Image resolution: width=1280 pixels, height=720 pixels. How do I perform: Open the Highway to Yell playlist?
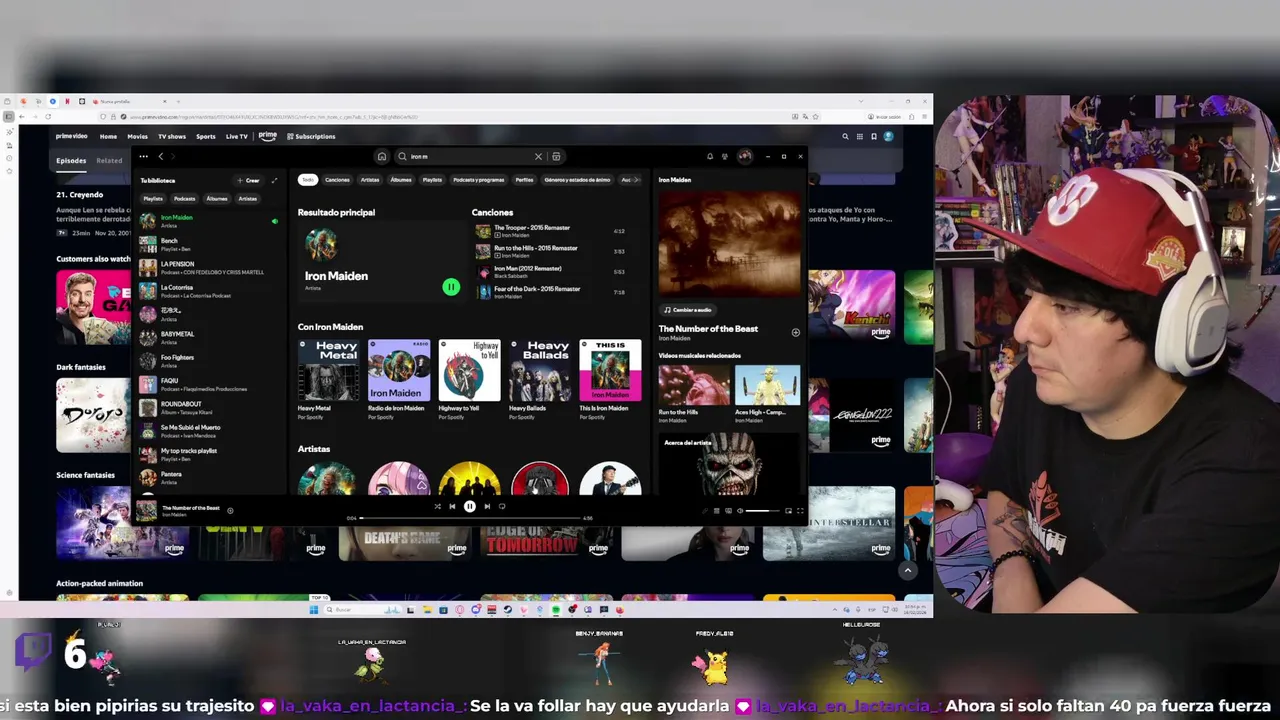click(469, 380)
